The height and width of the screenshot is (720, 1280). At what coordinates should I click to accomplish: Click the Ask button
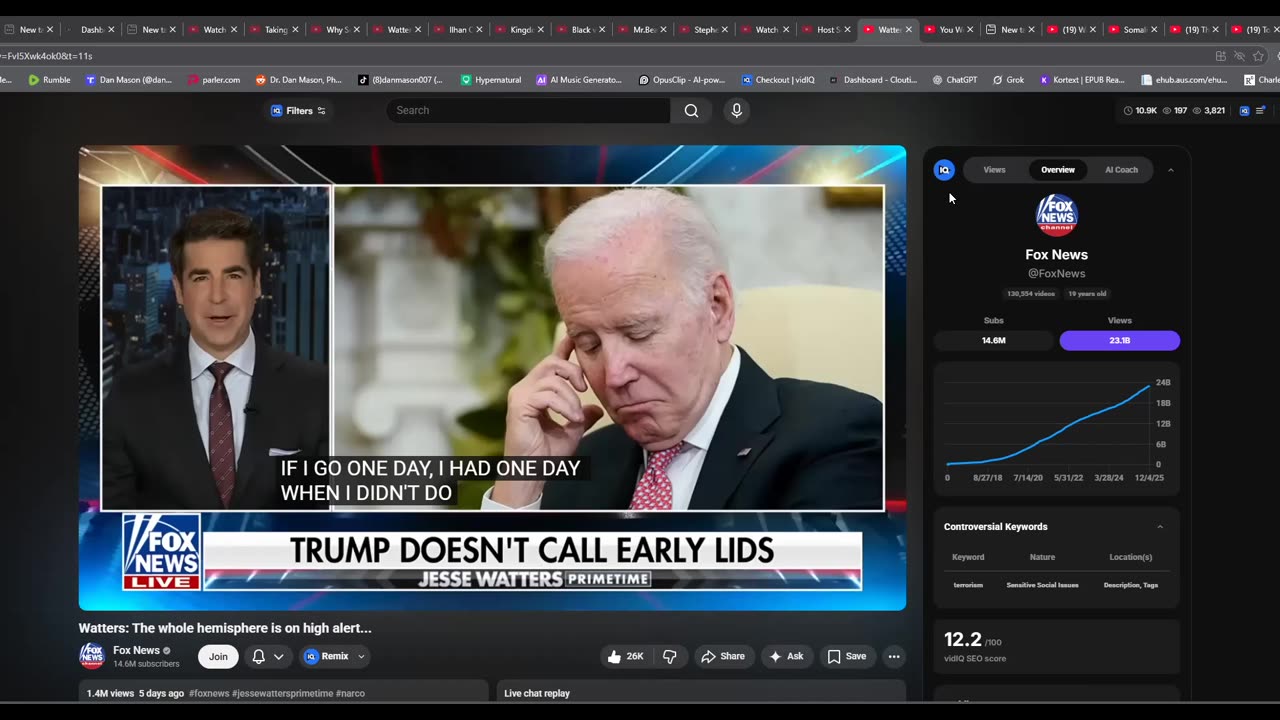785,656
